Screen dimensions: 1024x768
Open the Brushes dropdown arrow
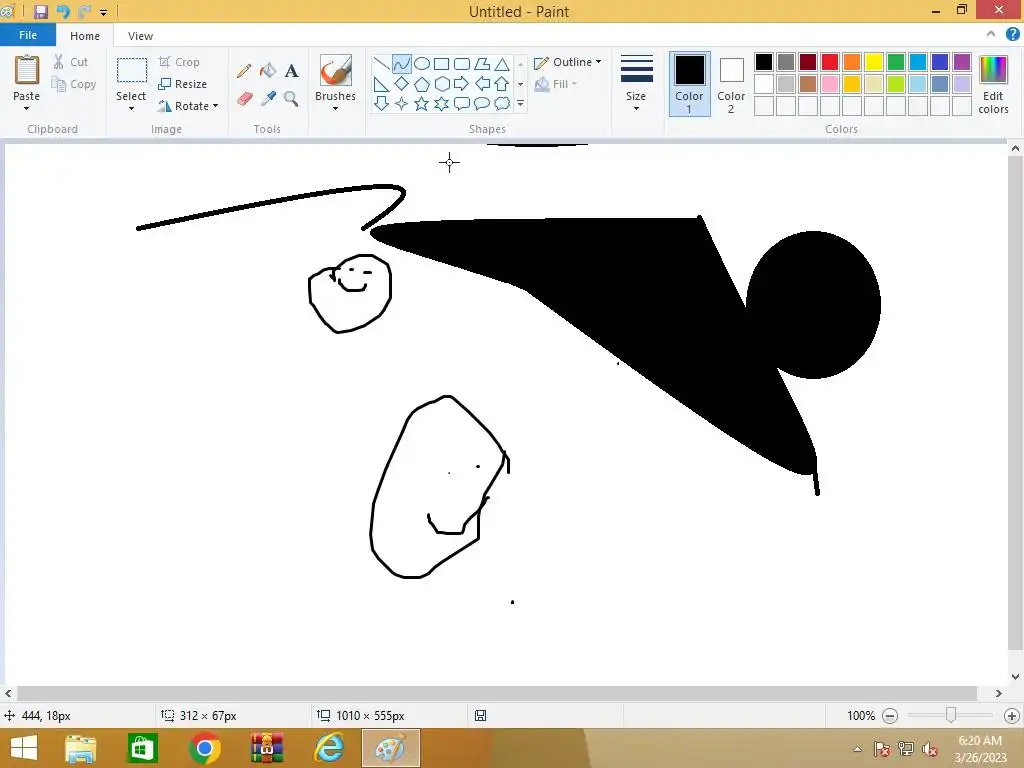point(335,108)
